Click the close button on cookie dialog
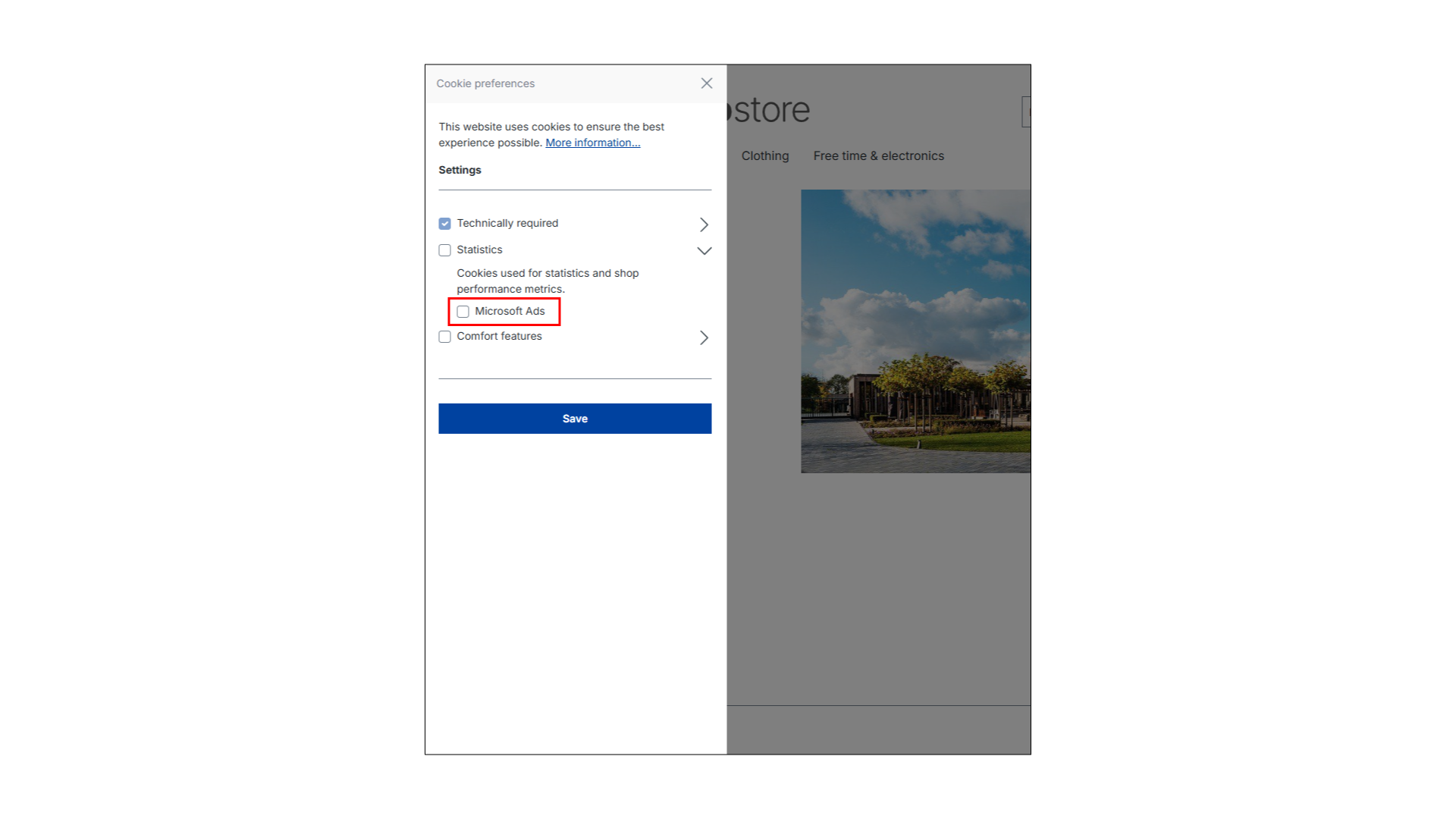The height and width of the screenshot is (819, 1456). pos(707,83)
